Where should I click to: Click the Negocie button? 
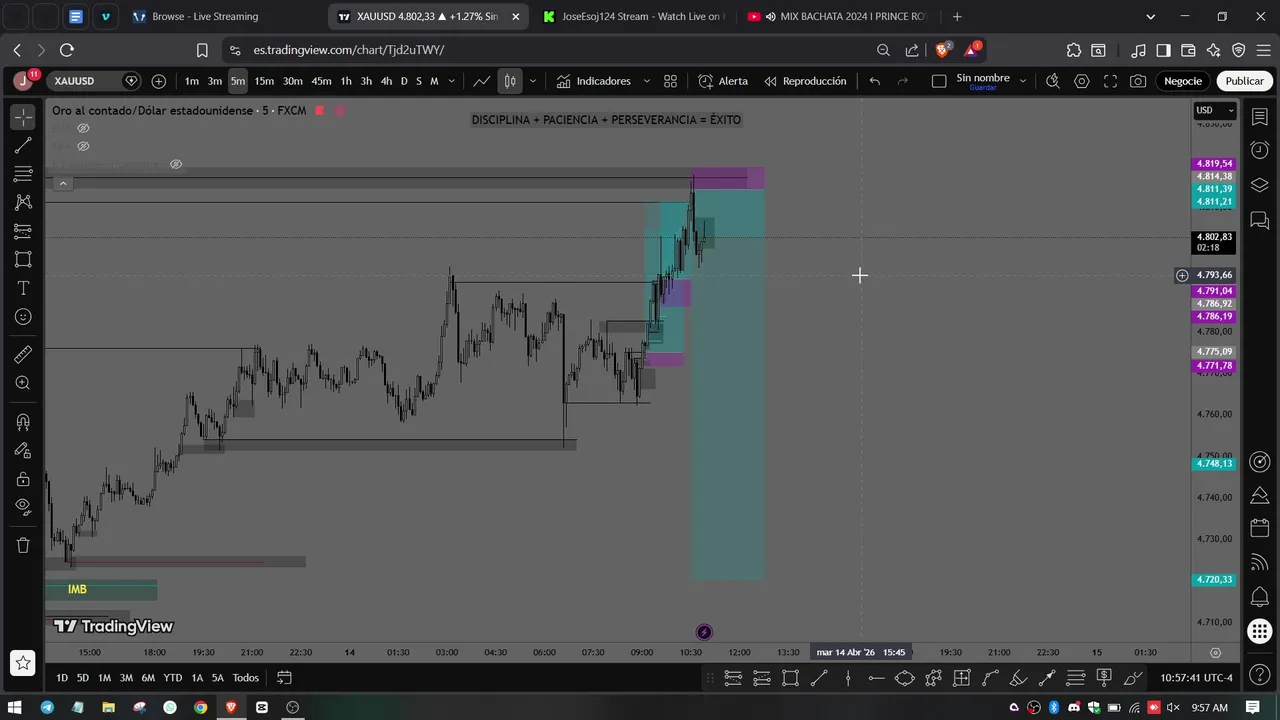pos(1183,81)
